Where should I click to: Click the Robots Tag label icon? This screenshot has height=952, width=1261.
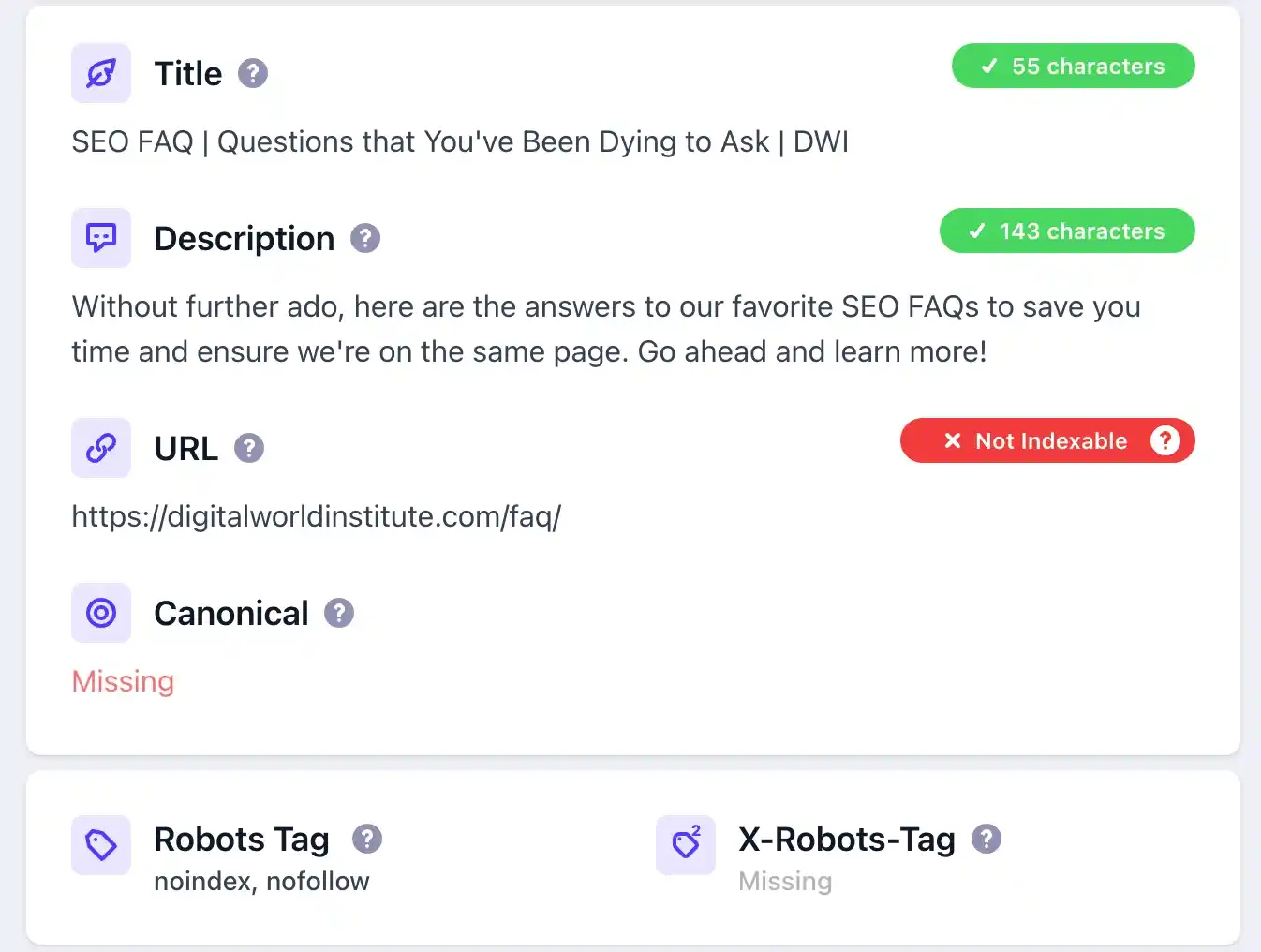point(101,845)
